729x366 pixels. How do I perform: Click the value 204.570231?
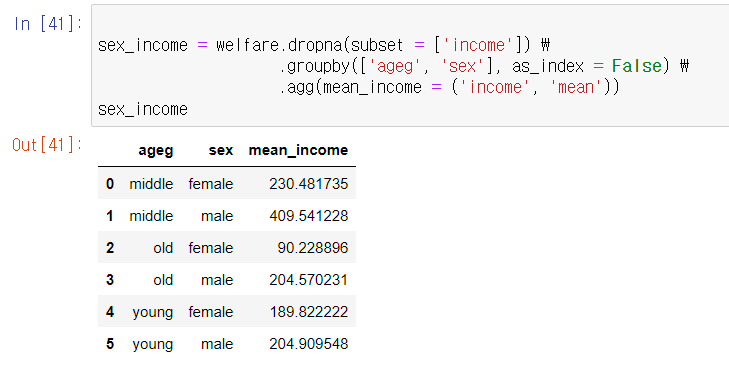click(309, 280)
